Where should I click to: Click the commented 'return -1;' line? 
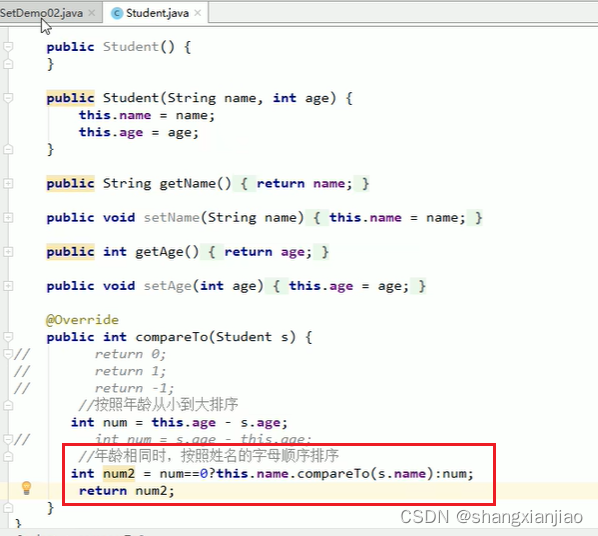pos(134,388)
